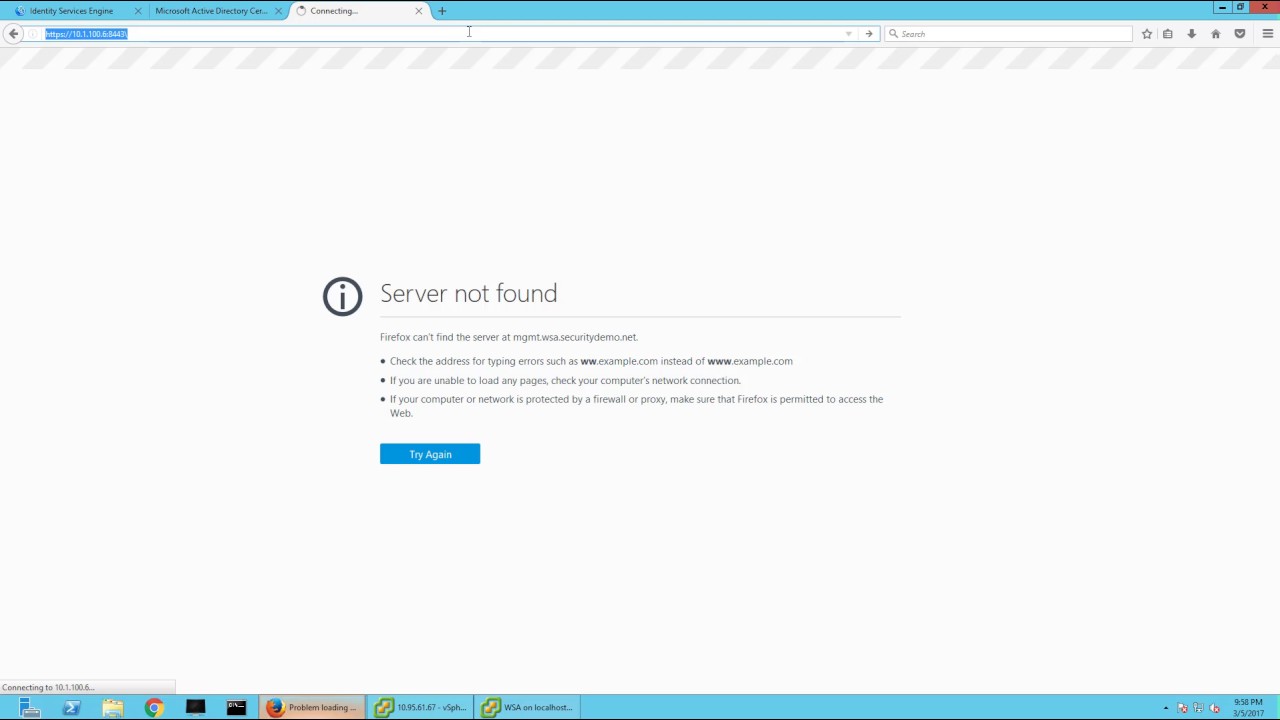This screenshot has width=1280, height=720.
Task: Switch to 'WSA on localhost' taskbar window
Action: point(527,708)
